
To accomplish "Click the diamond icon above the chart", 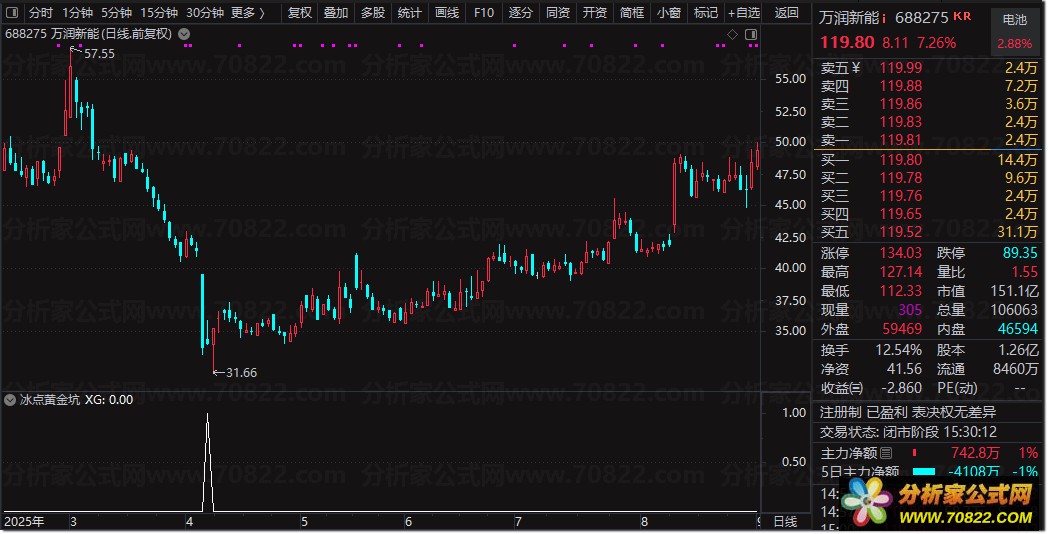I will pyautogui.click(x=733, y=34).
